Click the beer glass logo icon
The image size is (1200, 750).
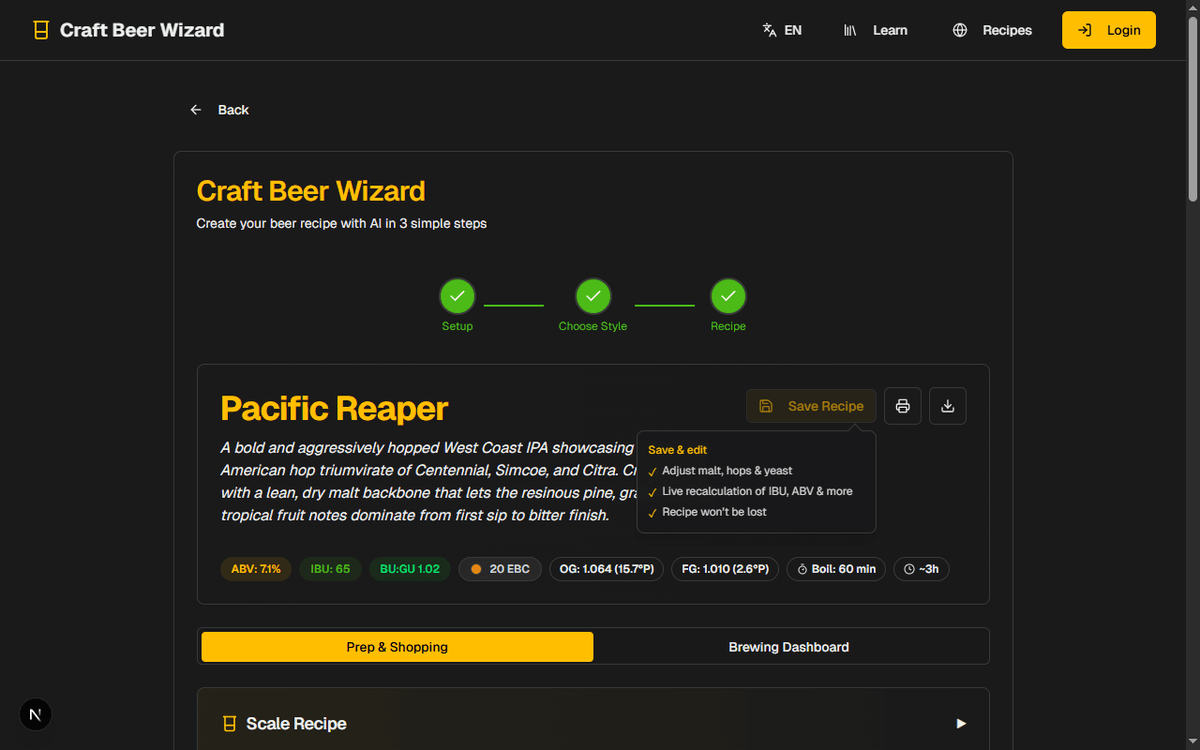point(41,30)
